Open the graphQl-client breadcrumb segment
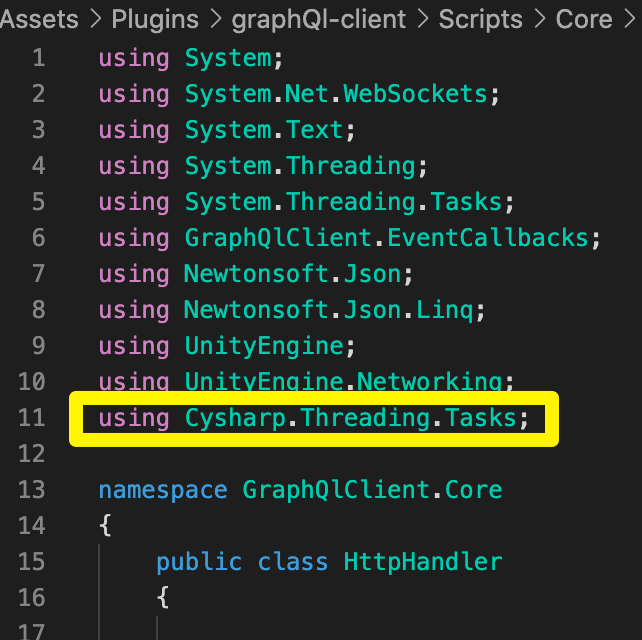The image size is (642, 640). [319, 20]
